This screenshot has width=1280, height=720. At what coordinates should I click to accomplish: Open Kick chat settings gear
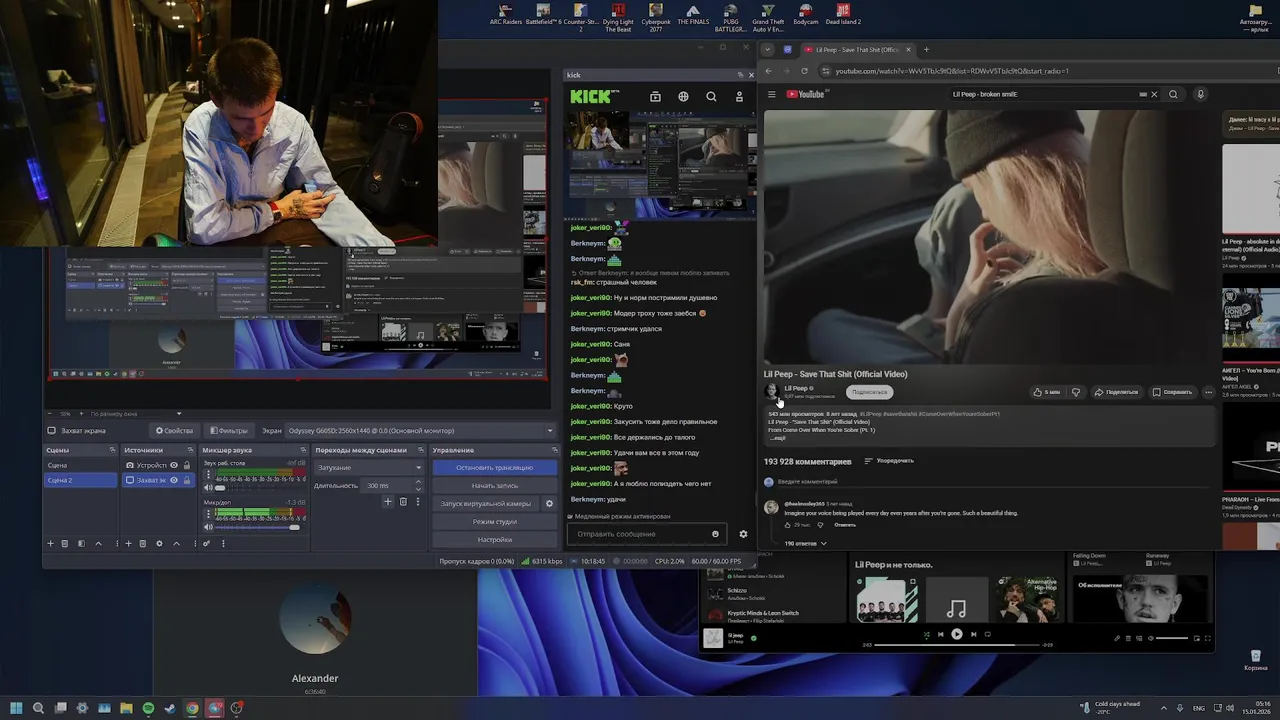pyautogui.click(x=743, y=534)
